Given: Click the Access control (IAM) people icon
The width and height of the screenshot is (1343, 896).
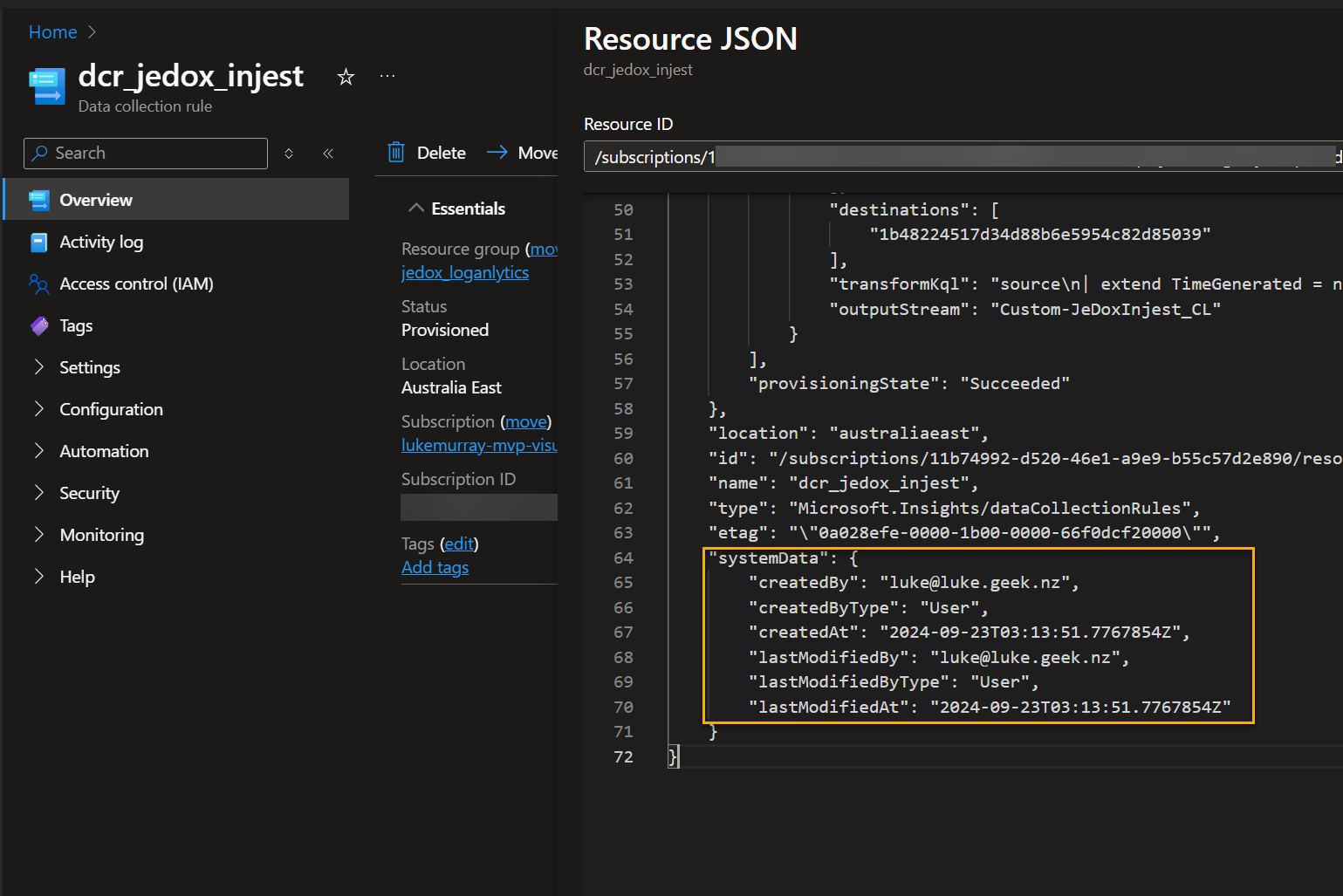Looking at the screenshot, I should click(38, 284).
